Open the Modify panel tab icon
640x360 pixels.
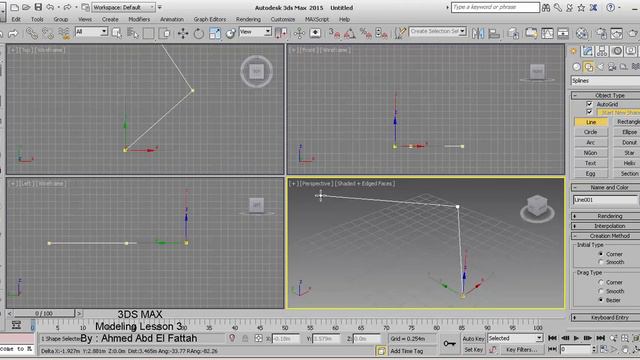click(x=587, y=51)
